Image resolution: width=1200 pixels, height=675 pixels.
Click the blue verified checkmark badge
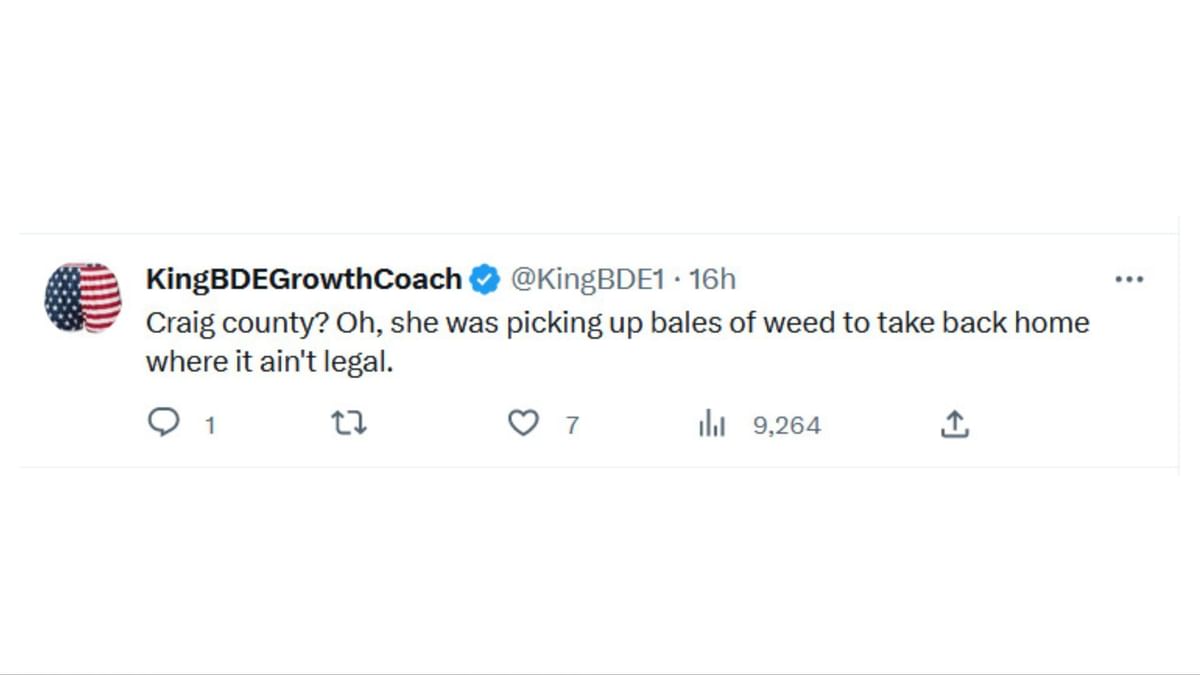[485, 279]
